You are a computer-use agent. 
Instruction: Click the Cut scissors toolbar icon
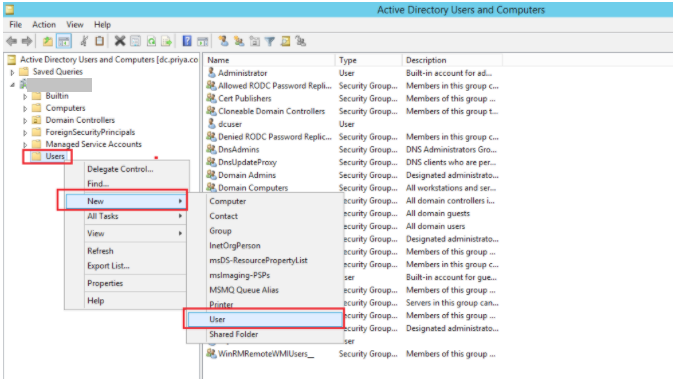[84, 41]
